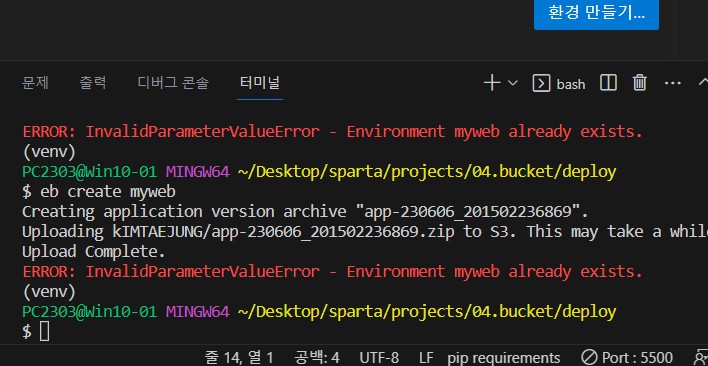Click 'Creating application version archive' line
The height and width of the screenshot is (366, 708).
pyautogui.click(x=305, y=212)
